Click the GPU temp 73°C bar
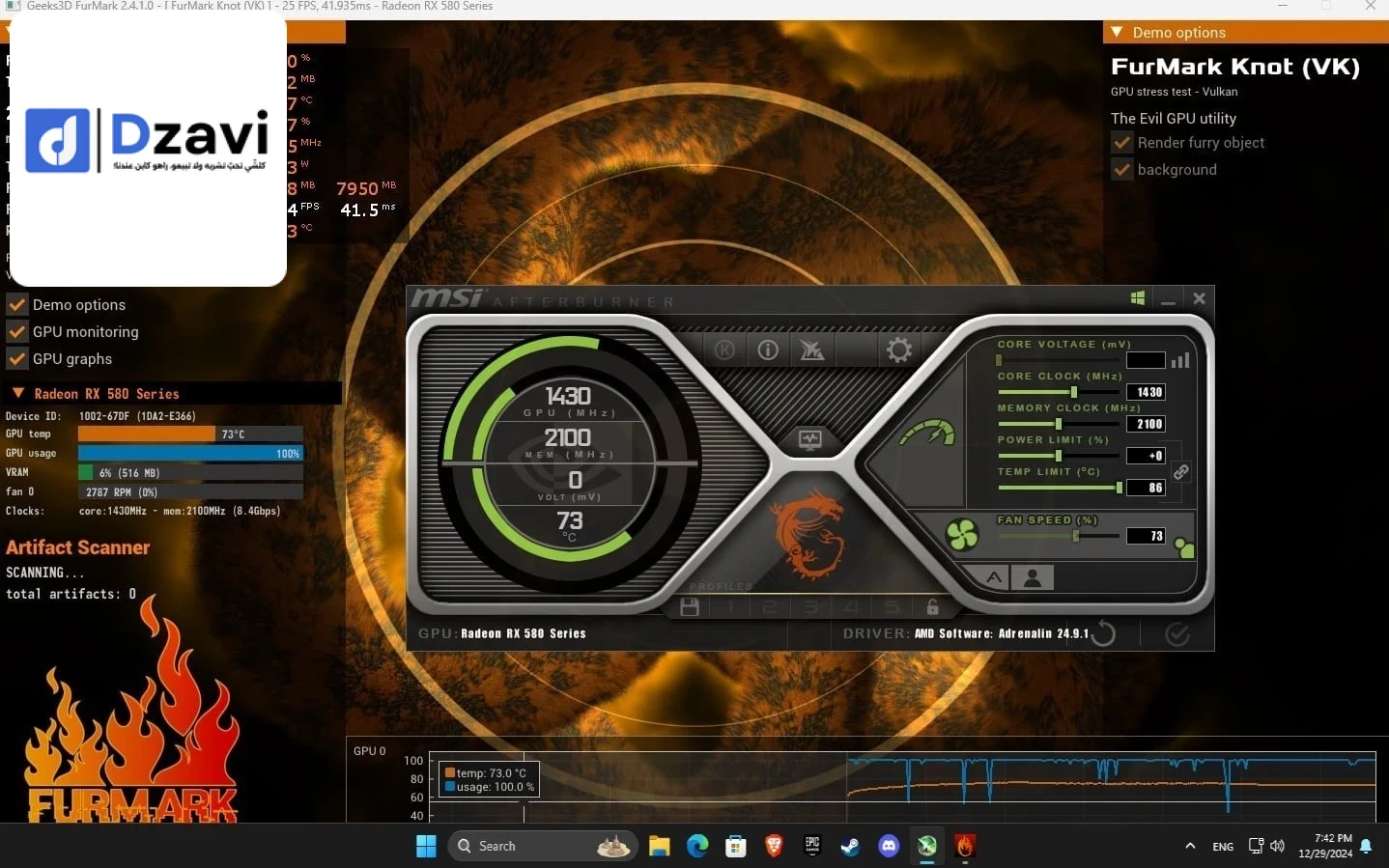Image resolution: width=1389 pixels, height=868 pixels. pyautogui.click(x=190, y=434)
